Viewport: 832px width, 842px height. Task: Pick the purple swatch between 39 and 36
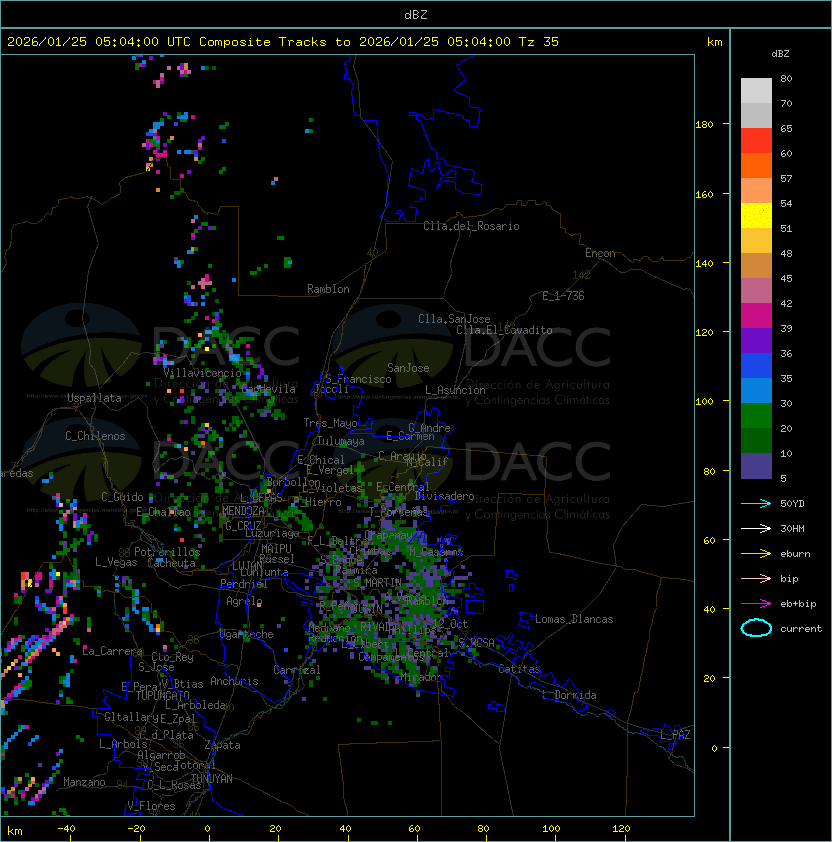[x=756, y=340]
